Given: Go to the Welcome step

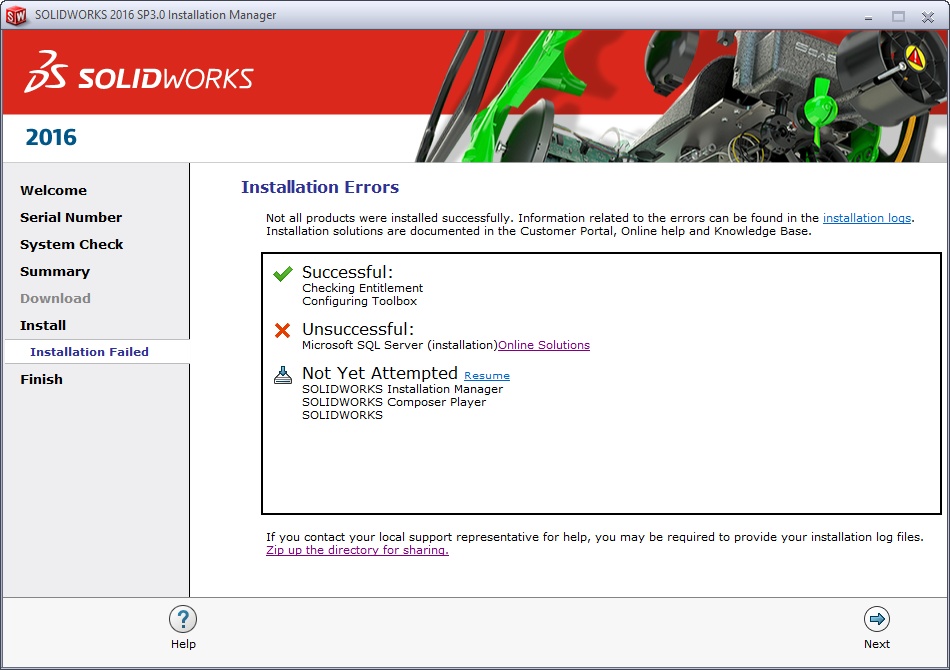Looking at the screenshot, I should pyautogui.click(x=53, y=190).
